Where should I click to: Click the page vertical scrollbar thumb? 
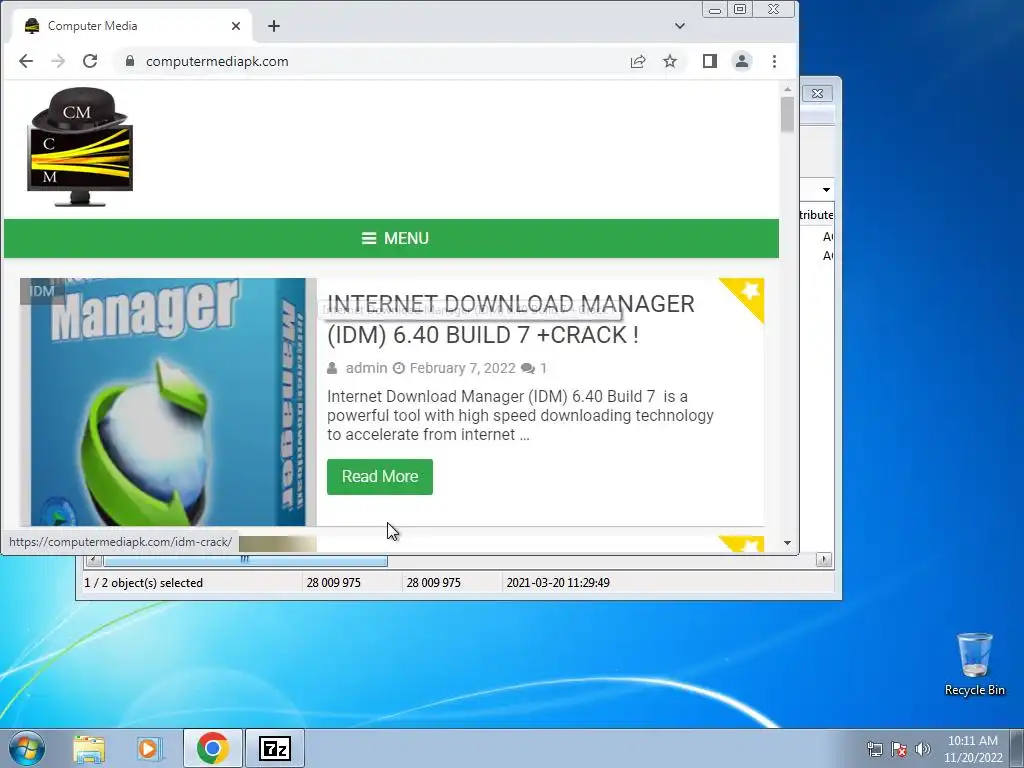787,114
